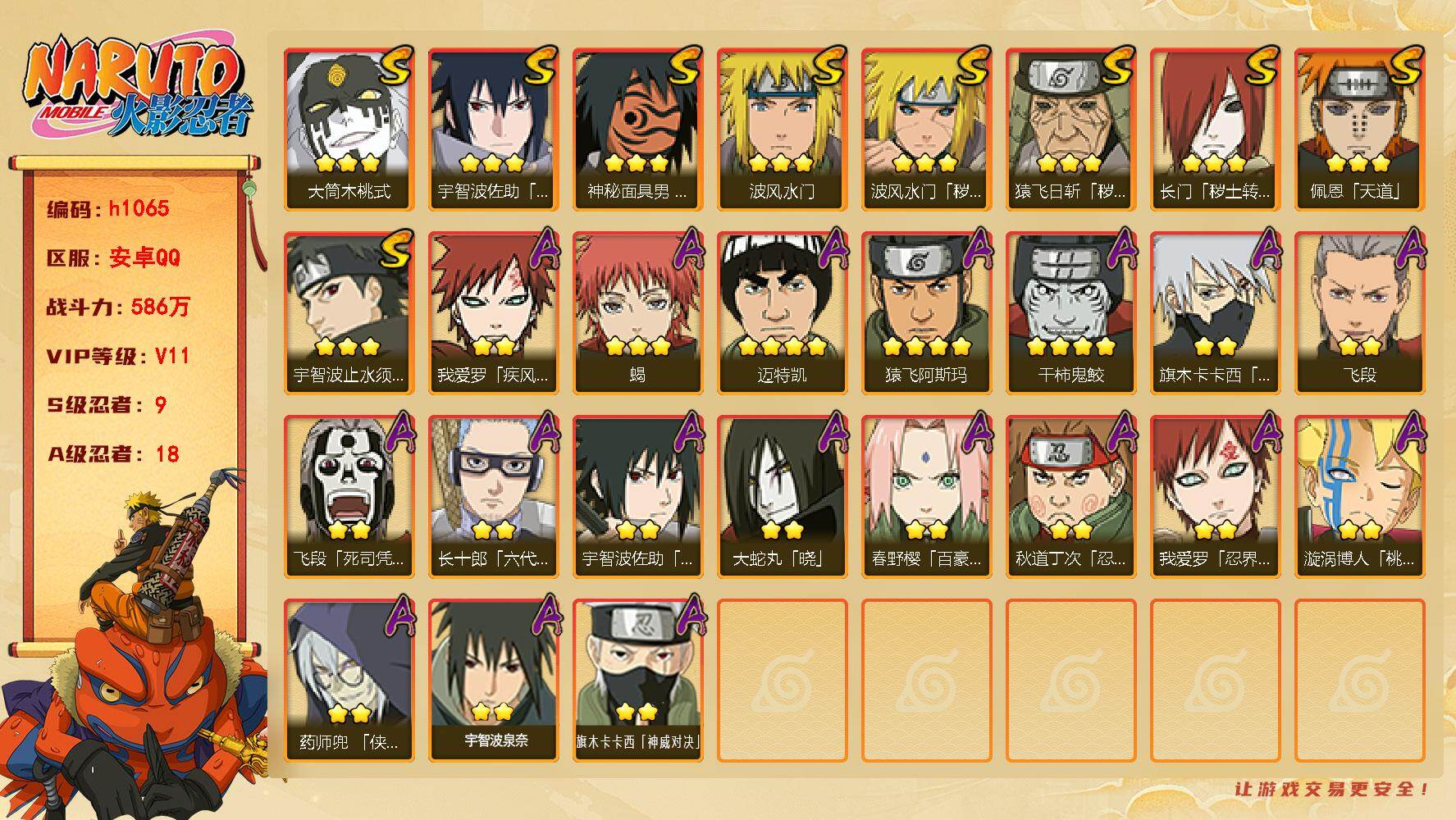Open the 大蛇丸「晓」 card
1456x820 pixels.
782,497
